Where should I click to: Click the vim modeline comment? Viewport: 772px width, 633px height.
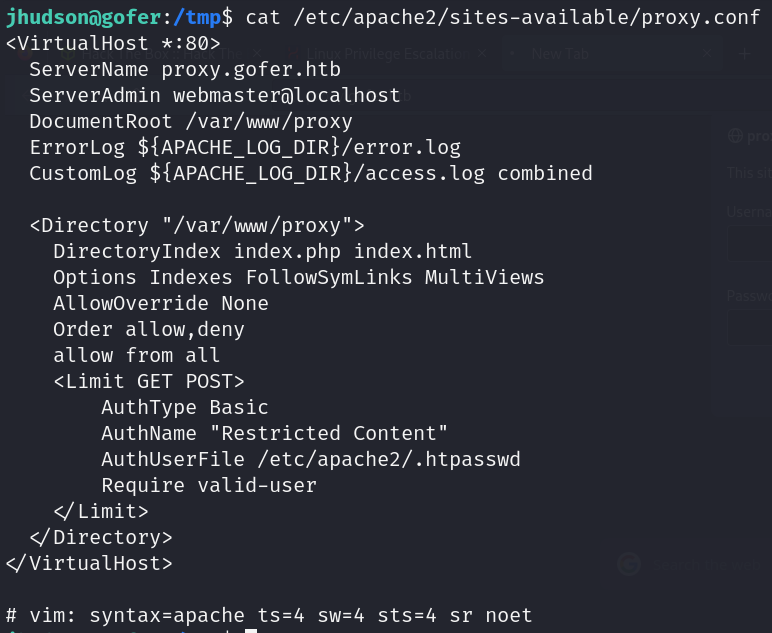click(x=269, y=615)
